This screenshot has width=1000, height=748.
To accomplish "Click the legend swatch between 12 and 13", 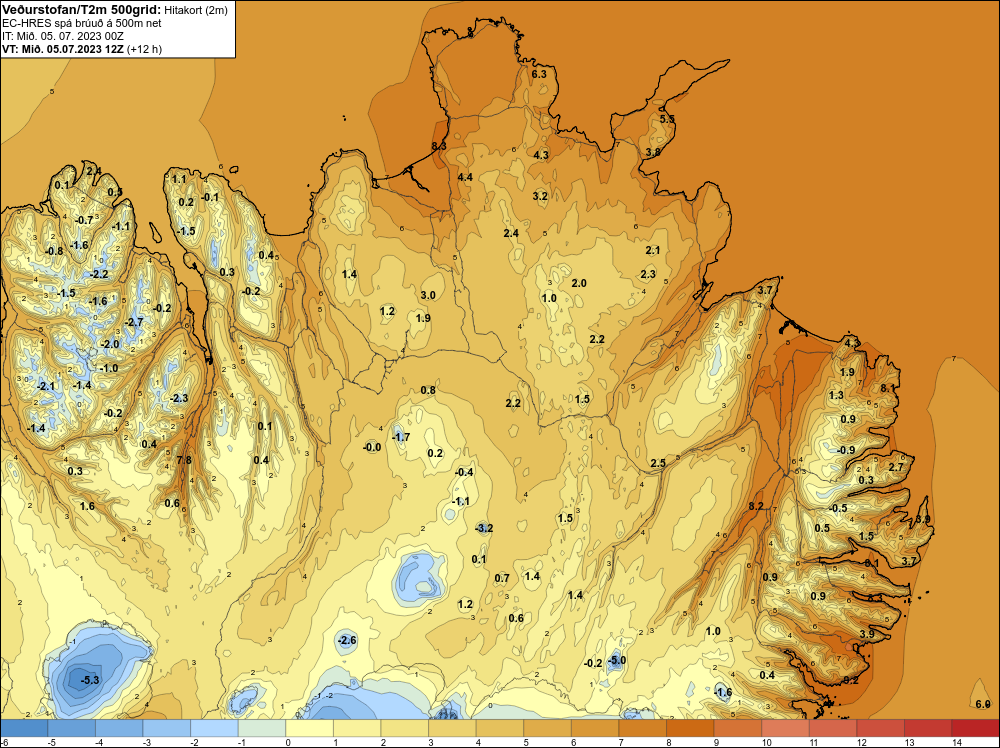I will tap(880, 728).
